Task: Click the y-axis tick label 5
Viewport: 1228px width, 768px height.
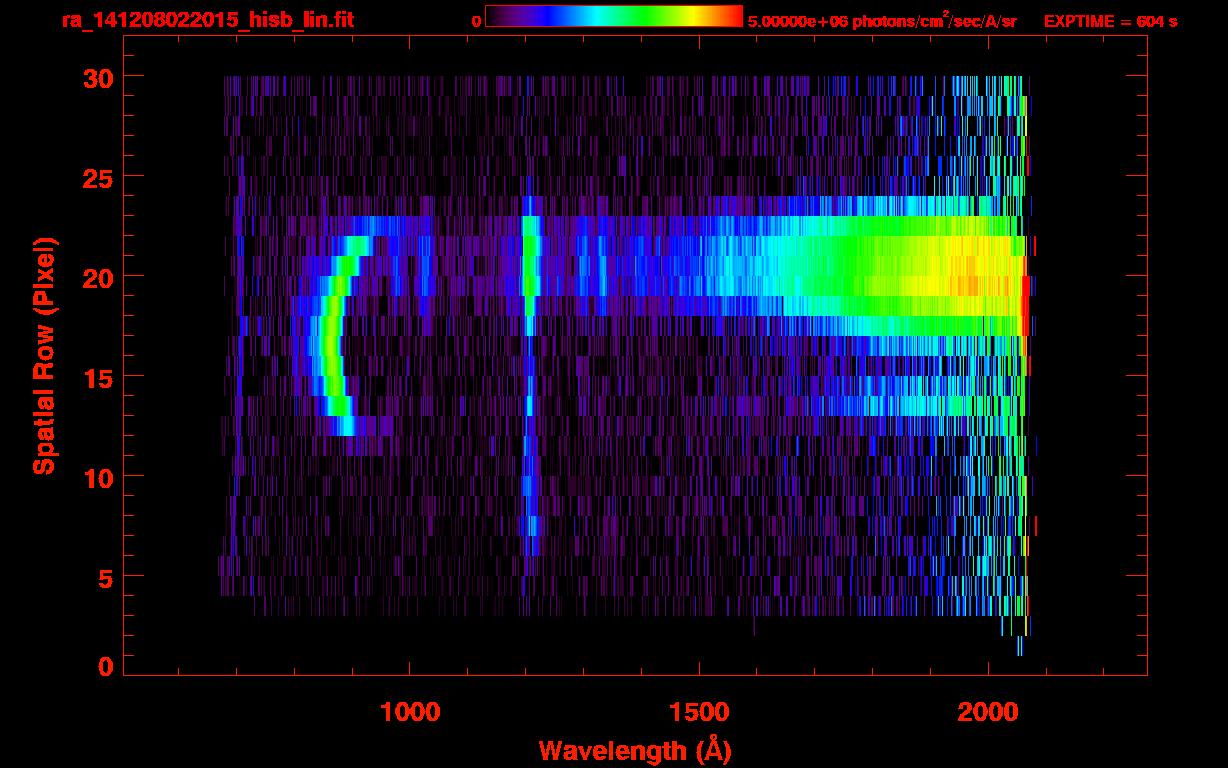Action: (x=105, y=577)
